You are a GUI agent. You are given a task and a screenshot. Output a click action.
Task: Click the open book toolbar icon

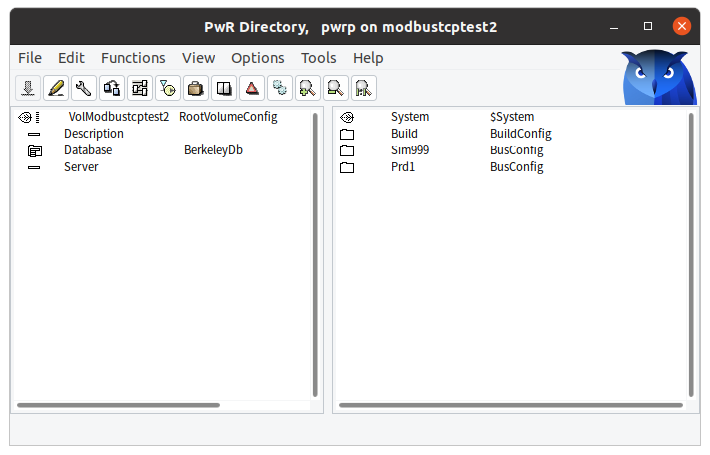(x=224, y=88)
